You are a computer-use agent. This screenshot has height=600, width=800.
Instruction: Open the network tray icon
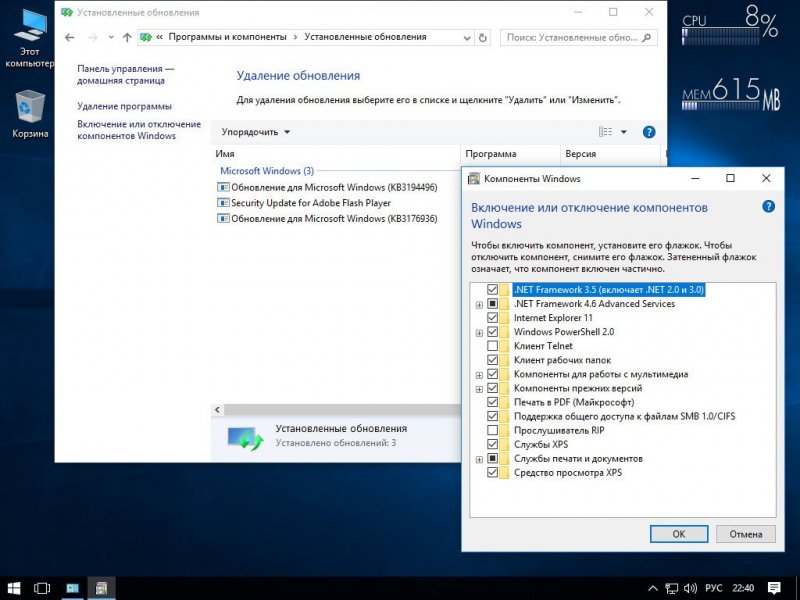pyautogui.click(x=671, y=588)
